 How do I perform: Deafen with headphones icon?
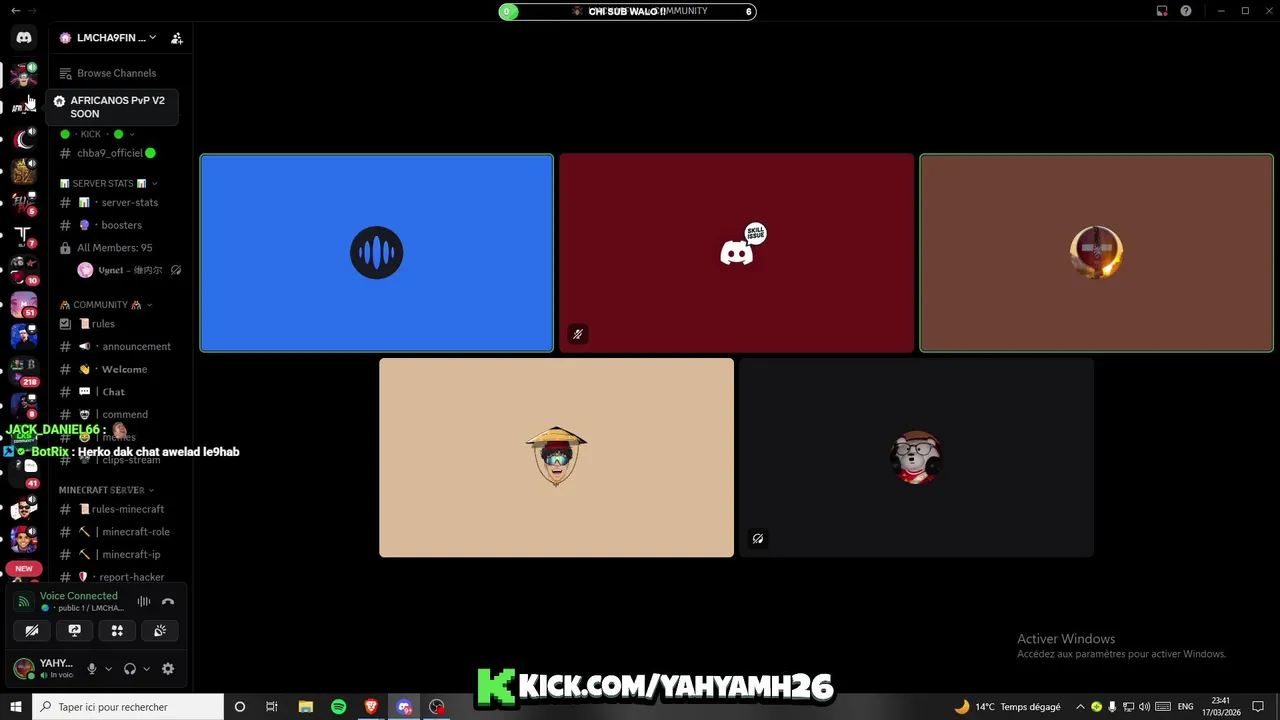[130, 669]
